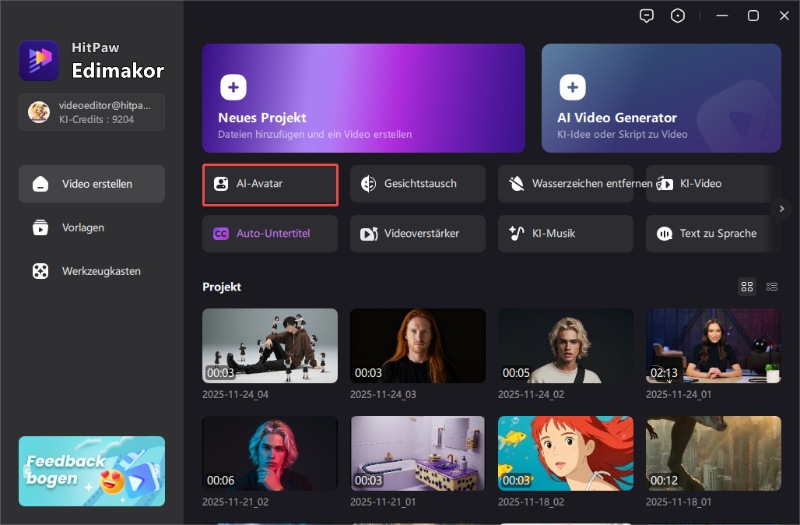800x525 pixels.
Task: Click the HitPaw Edimakor logo icon
Action: coord(39,60)
